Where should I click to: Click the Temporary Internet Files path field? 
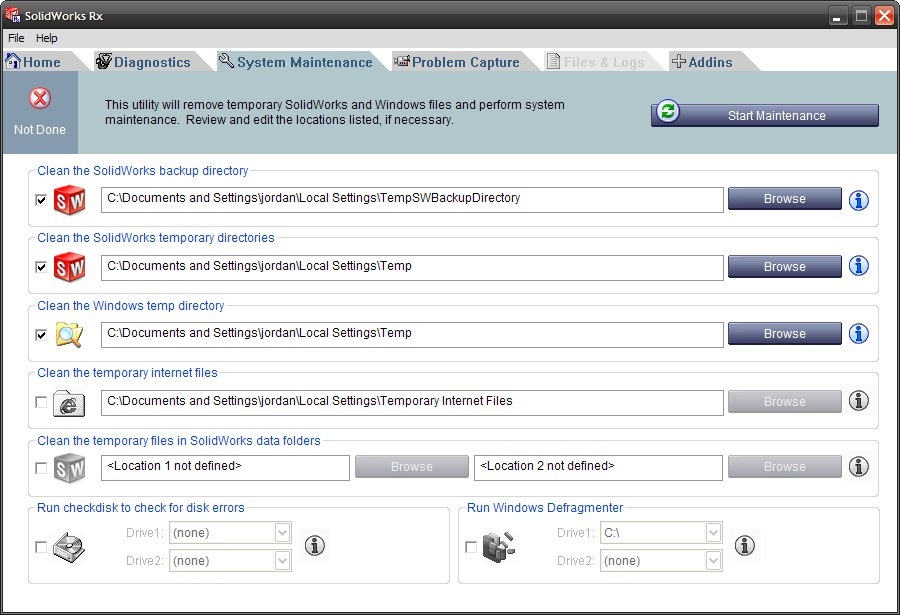412,403
